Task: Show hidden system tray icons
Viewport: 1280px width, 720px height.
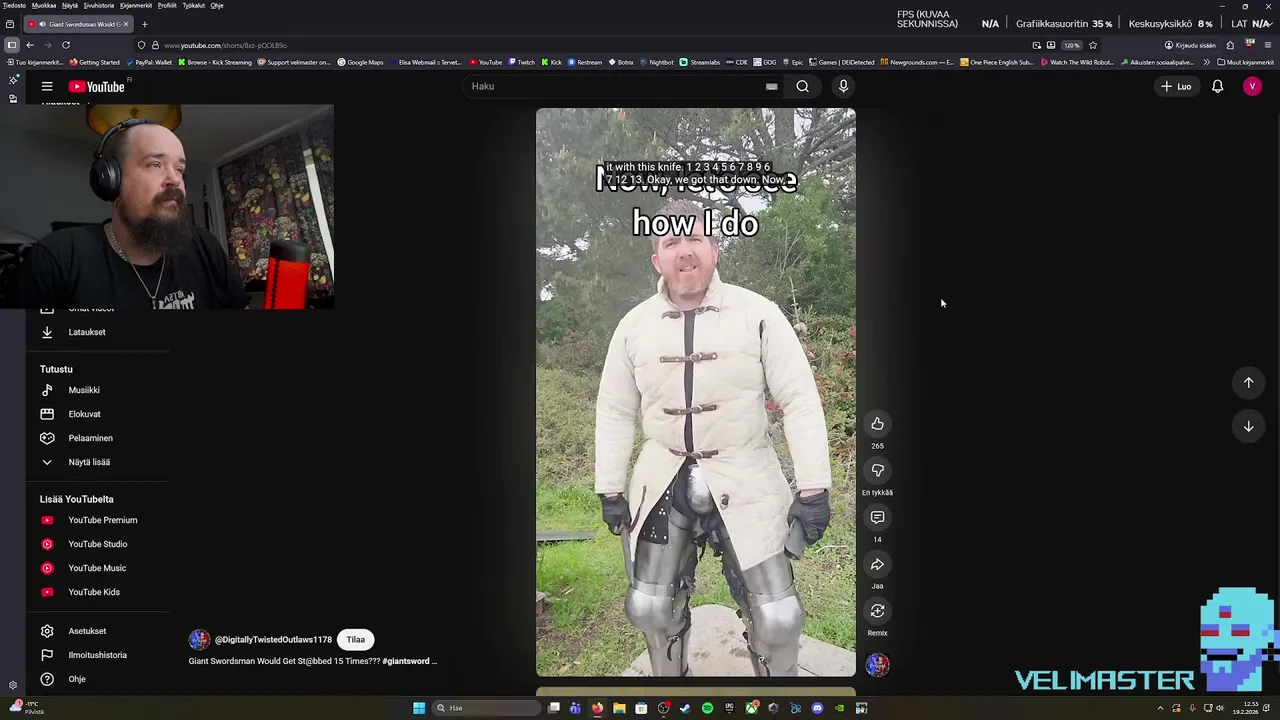Action: pyautogui.click(x=1160, y=708)
